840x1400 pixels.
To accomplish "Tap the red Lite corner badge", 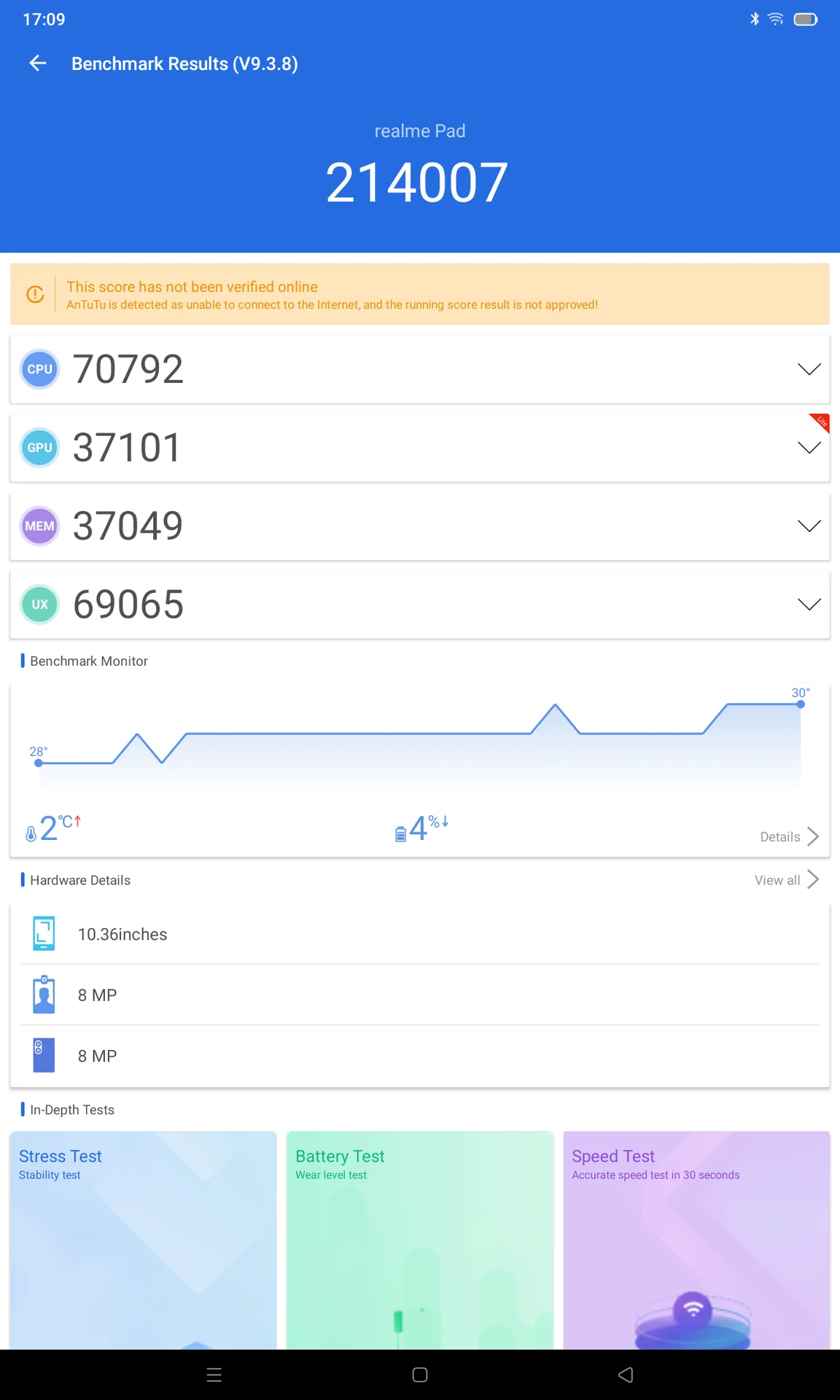I will 821,421.
